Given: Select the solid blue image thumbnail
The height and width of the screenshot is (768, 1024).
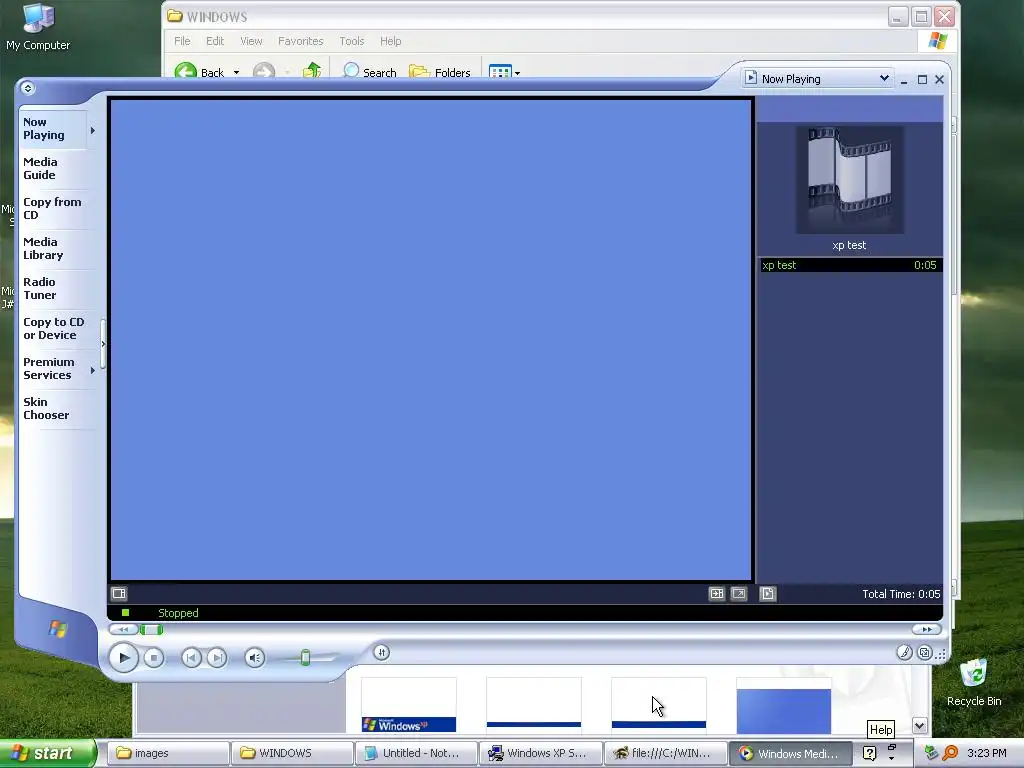Looking at the screenshot, I should 784,705.
